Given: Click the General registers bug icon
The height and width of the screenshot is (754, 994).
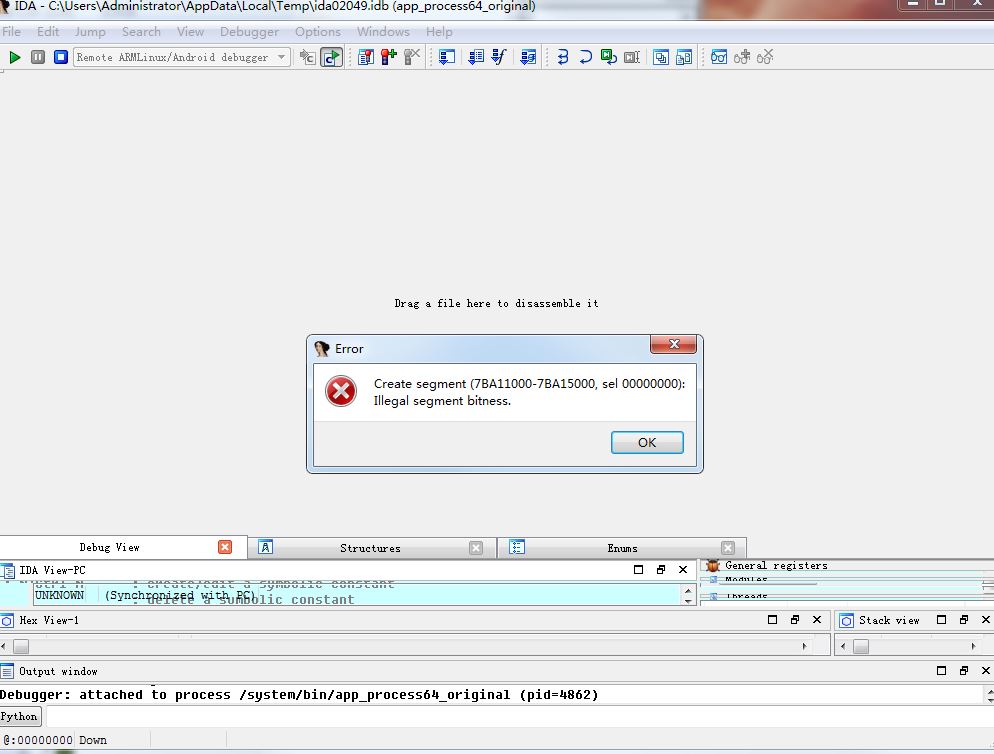Looking at the screenshot, I should (x=713, y=565).
